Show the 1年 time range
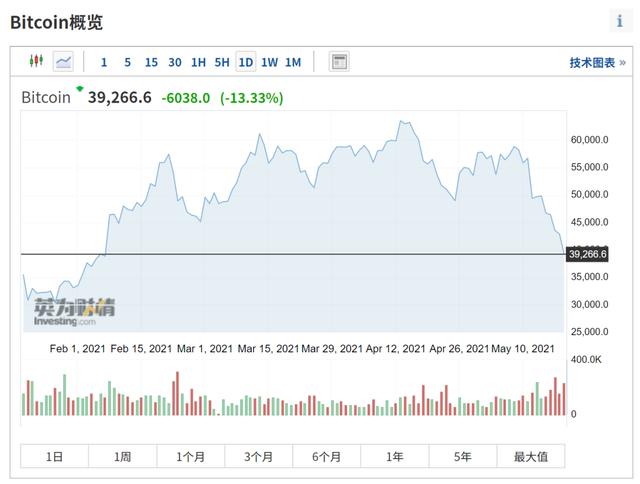Viewport: 640px width, 484px height. pyautogui.click(x=395, y=456)
